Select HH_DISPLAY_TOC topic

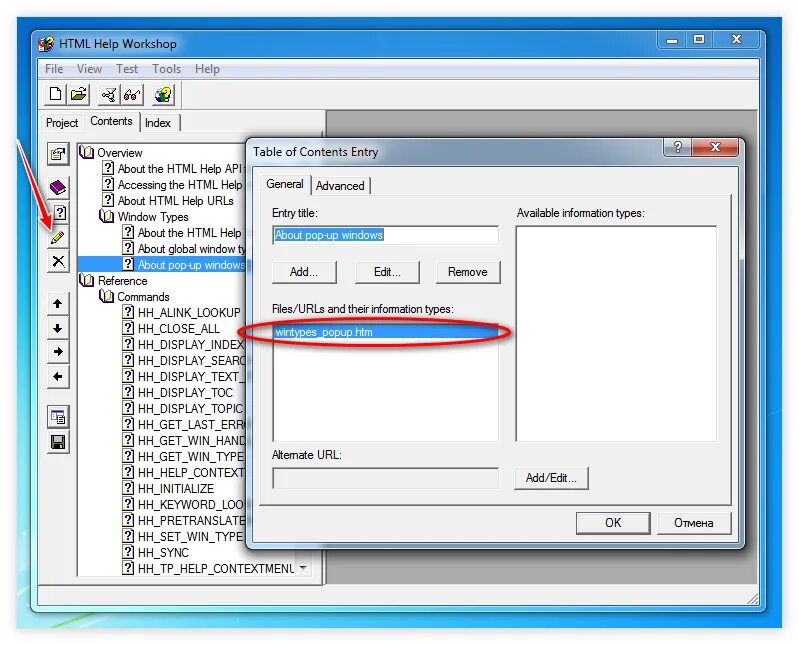(185, 393)
